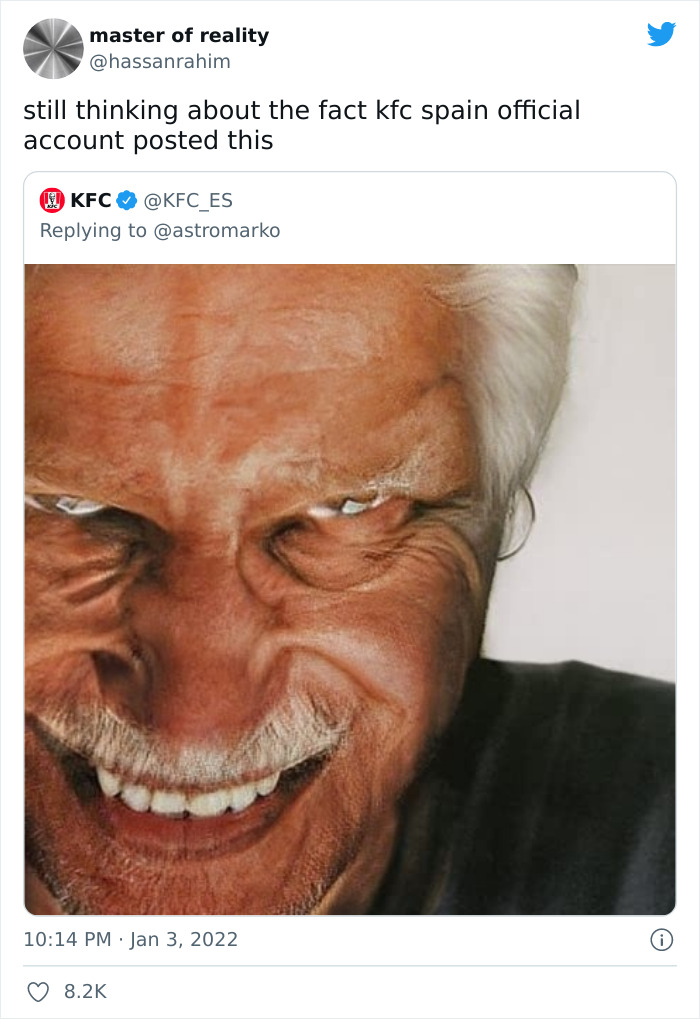
Task: Click the username master of reality
Action: pos(178,35)
